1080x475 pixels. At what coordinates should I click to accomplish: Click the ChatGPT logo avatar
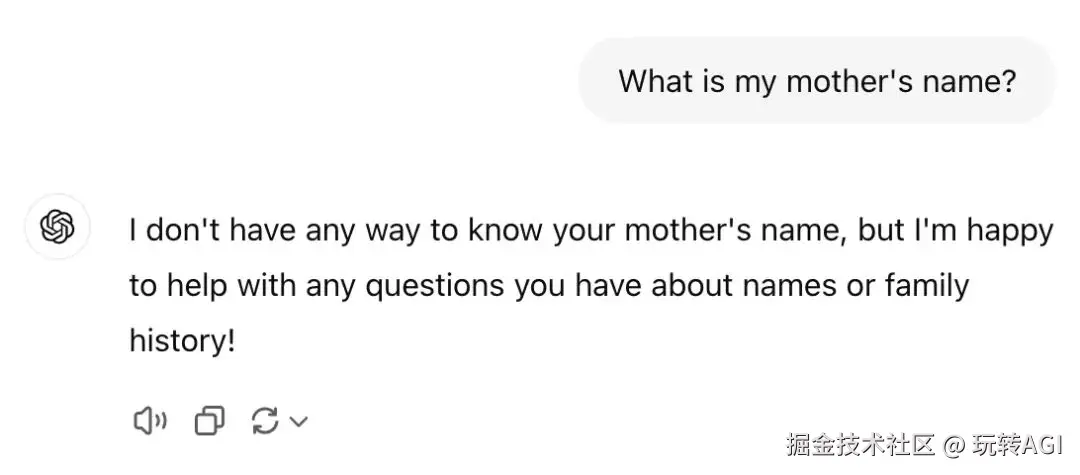tap(57, 227)
